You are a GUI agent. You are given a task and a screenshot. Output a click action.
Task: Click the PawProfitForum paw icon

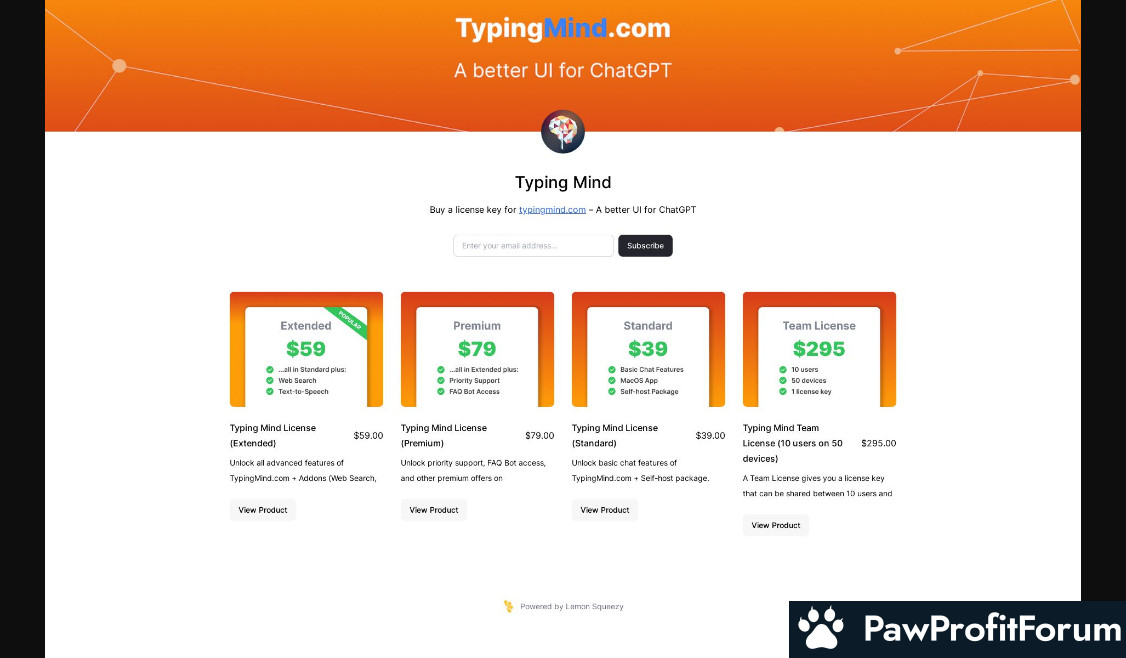(x=822, y=628)
